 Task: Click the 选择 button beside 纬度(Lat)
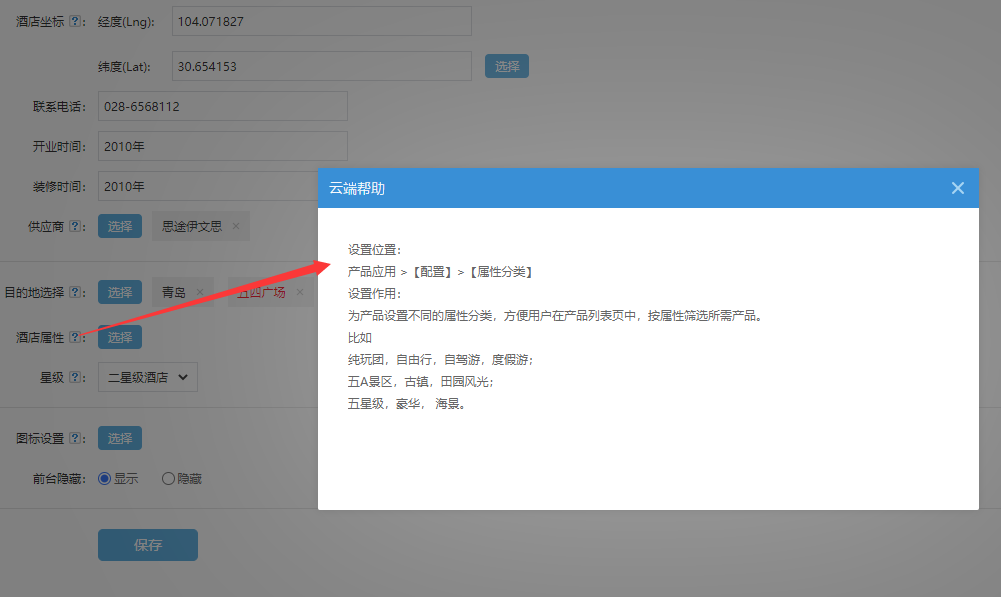coord(506,65)
